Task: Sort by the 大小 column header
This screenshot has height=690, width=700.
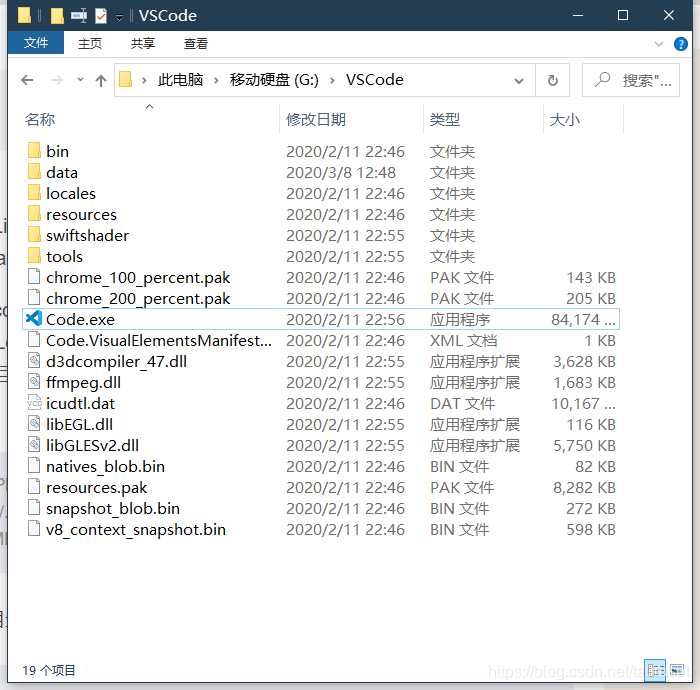Action: click(583, 119)
